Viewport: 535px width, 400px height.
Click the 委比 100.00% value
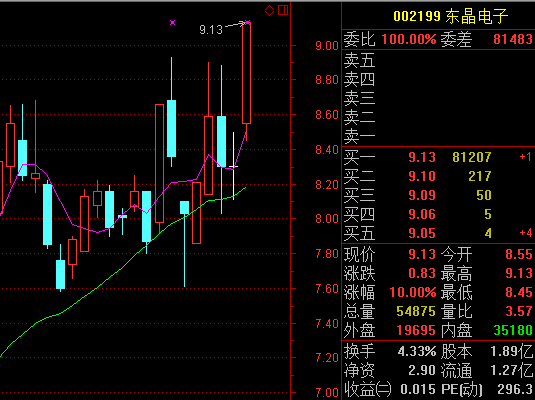click(x=409, y=39)
